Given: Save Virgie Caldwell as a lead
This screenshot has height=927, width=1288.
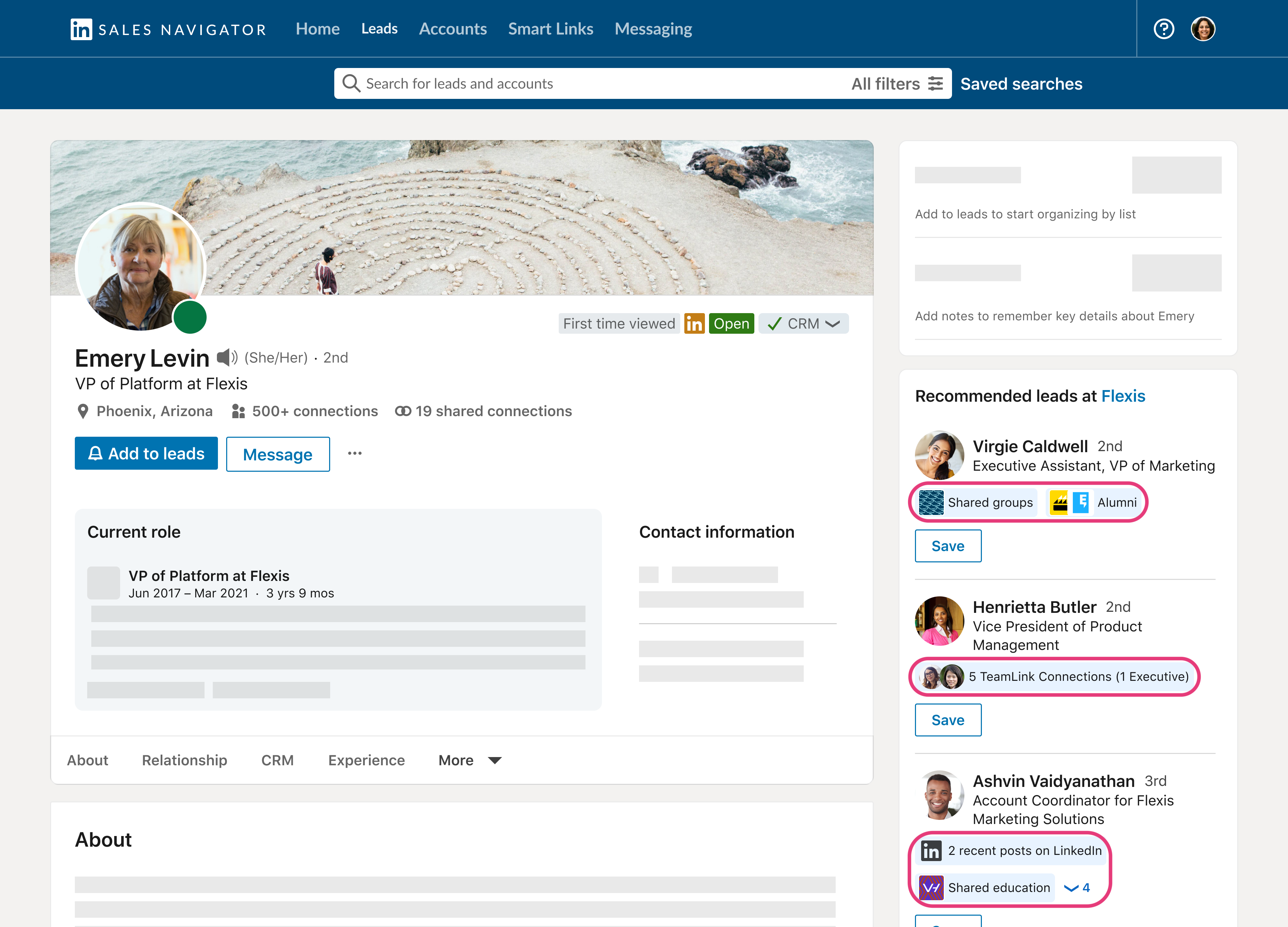Looking at the screenshot, I should pyautogui.click(x=948, y=546).
